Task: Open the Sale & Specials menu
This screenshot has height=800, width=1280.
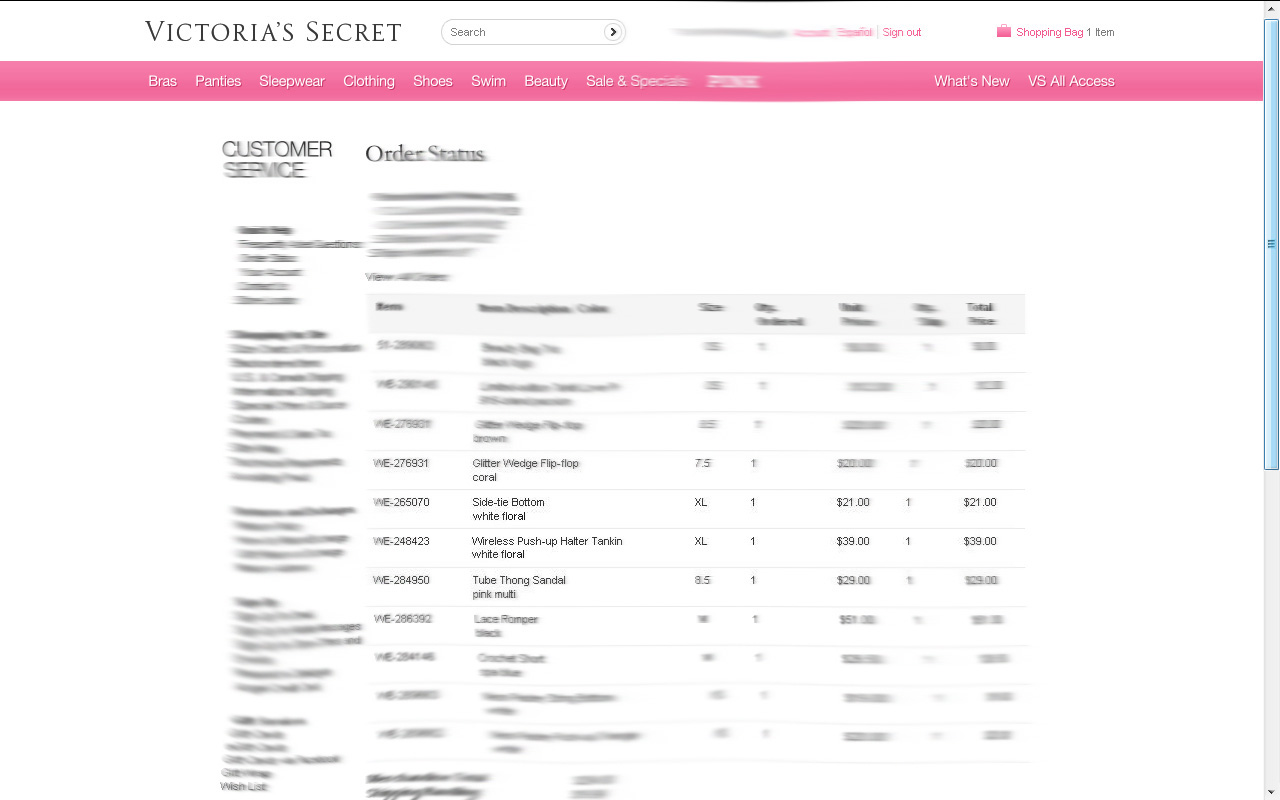Action: click(637, 81)
